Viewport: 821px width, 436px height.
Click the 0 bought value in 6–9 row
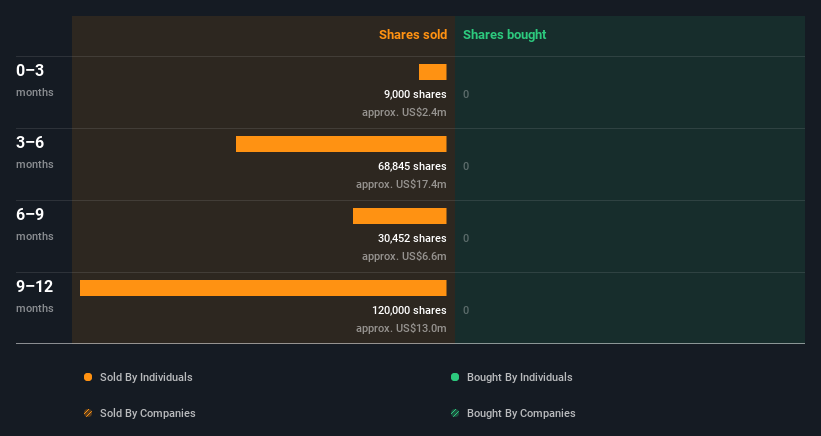(466, 238)
